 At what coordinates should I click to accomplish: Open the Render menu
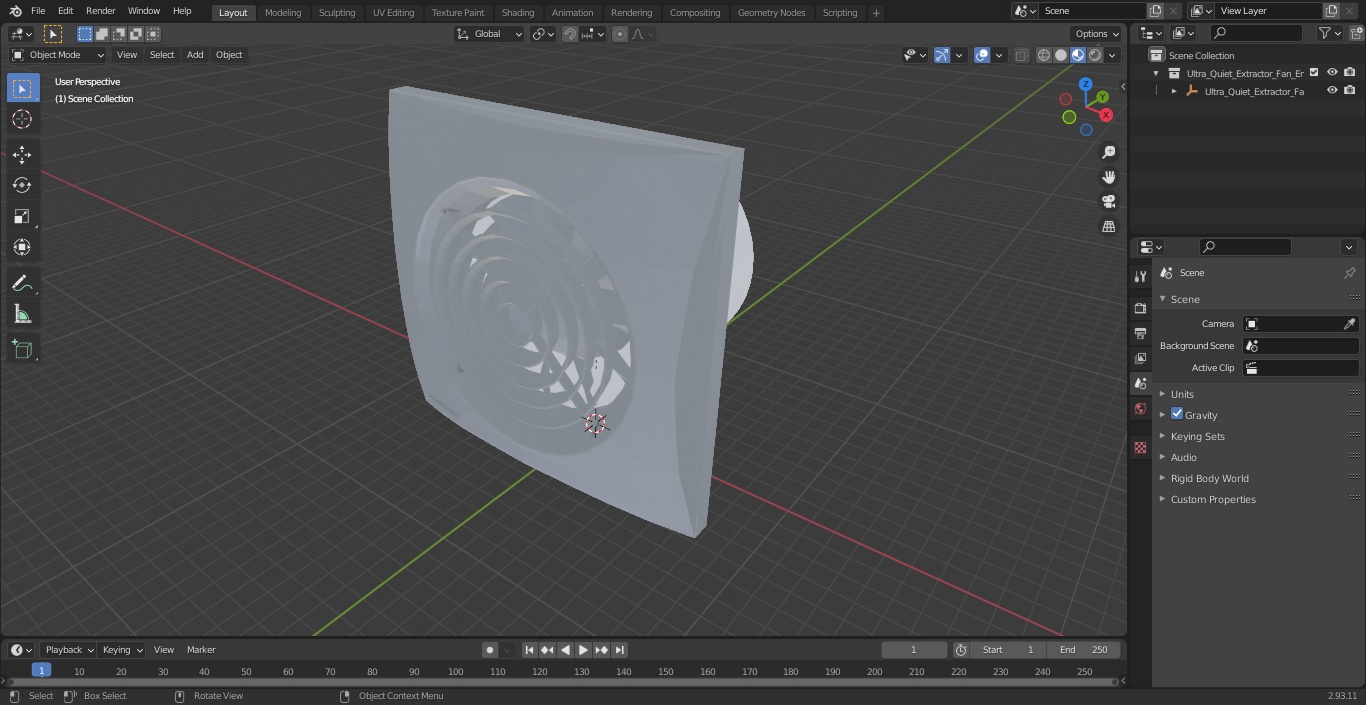pyautogui.click(x=100, y=11)
